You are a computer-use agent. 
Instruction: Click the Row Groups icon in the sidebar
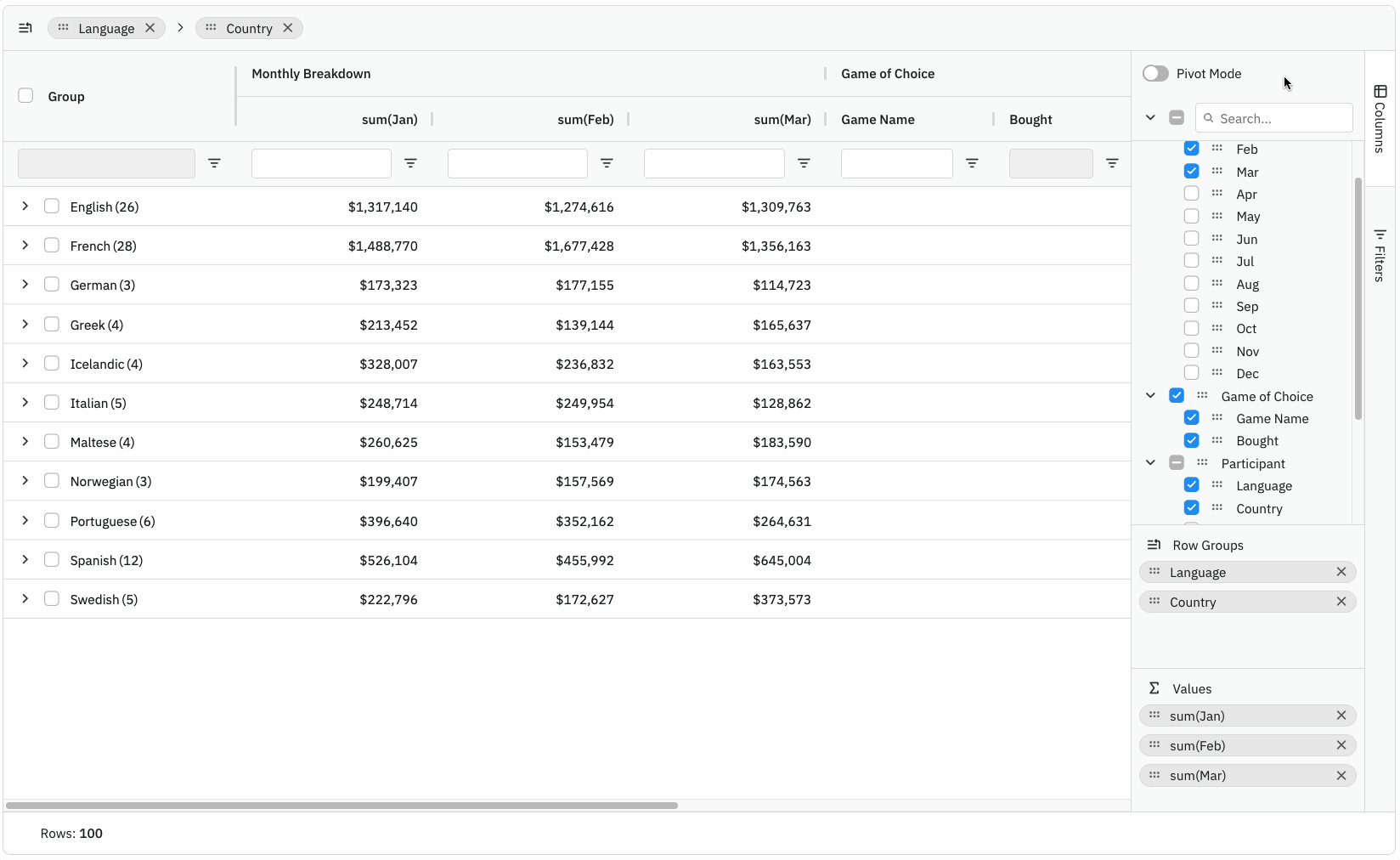coord(1154,545)
